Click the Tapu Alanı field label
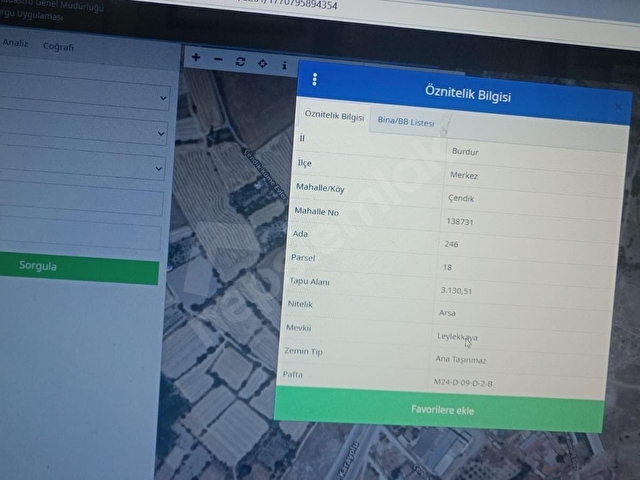640x480 pixels. pyautogui.click(x=309, y=281)
